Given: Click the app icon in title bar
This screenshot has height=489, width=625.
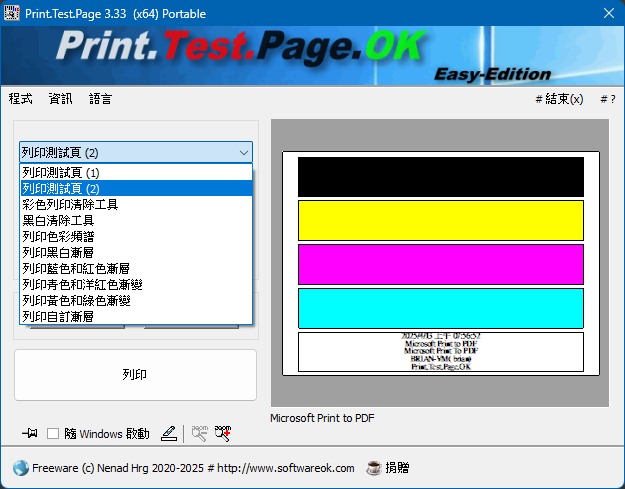Looking at the screenshot, I should tap(12, 13).
